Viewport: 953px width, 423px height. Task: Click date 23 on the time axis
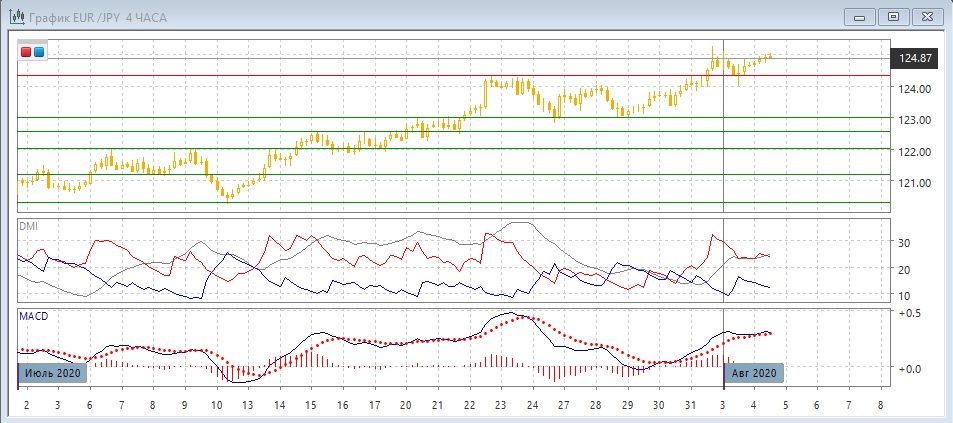tap(500, 406)
